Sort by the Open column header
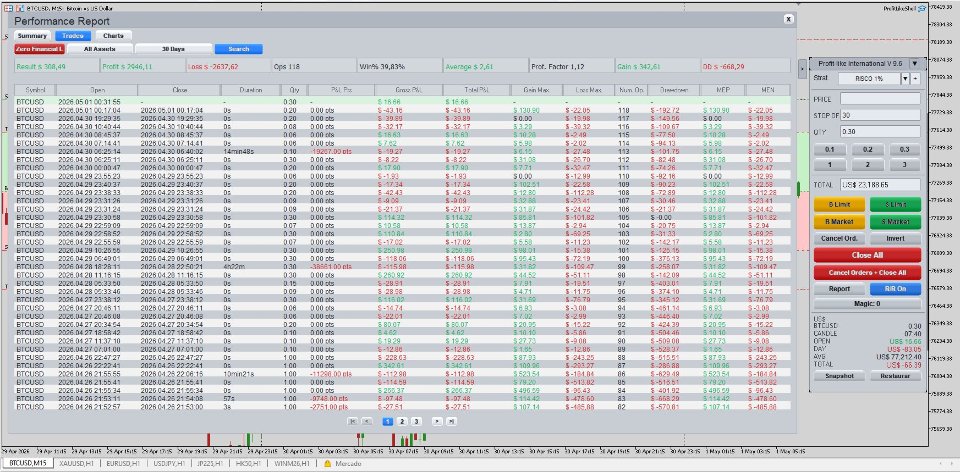960x472 pixels. pos(97,90)
